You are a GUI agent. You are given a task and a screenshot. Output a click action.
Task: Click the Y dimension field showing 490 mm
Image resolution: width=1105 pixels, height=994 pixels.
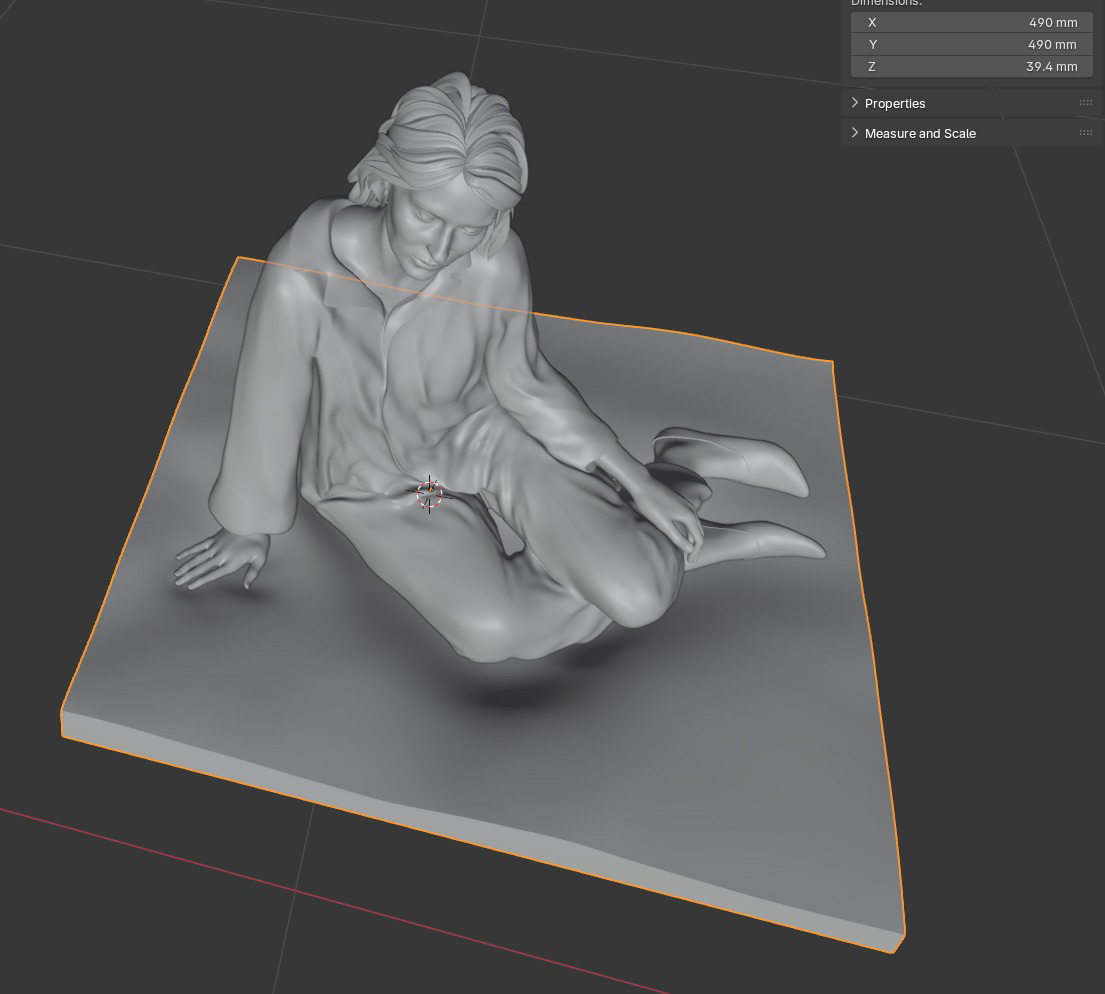(972, 44)
